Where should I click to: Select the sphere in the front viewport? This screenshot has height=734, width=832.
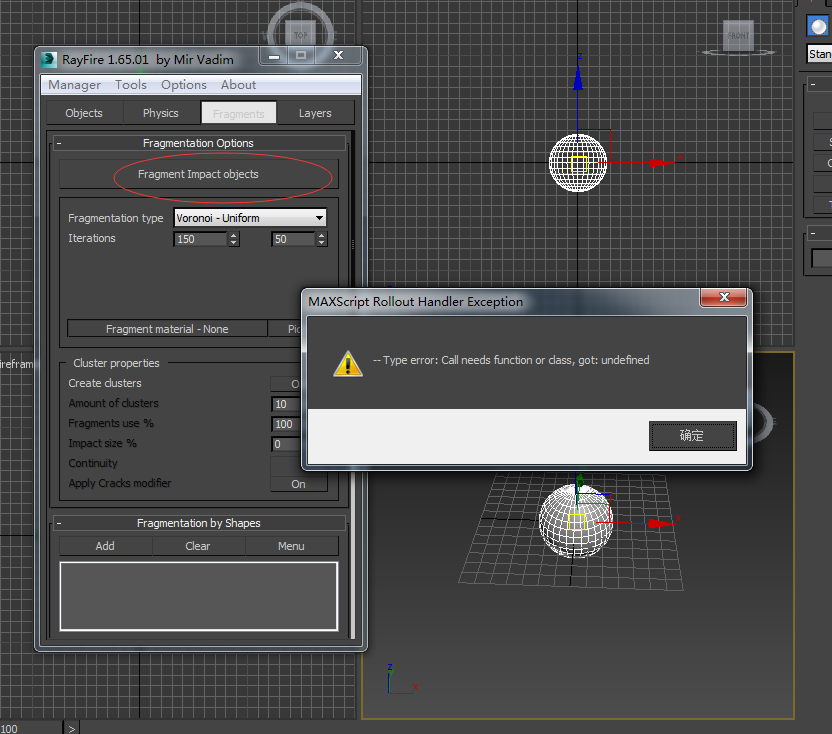pos(577,163)
